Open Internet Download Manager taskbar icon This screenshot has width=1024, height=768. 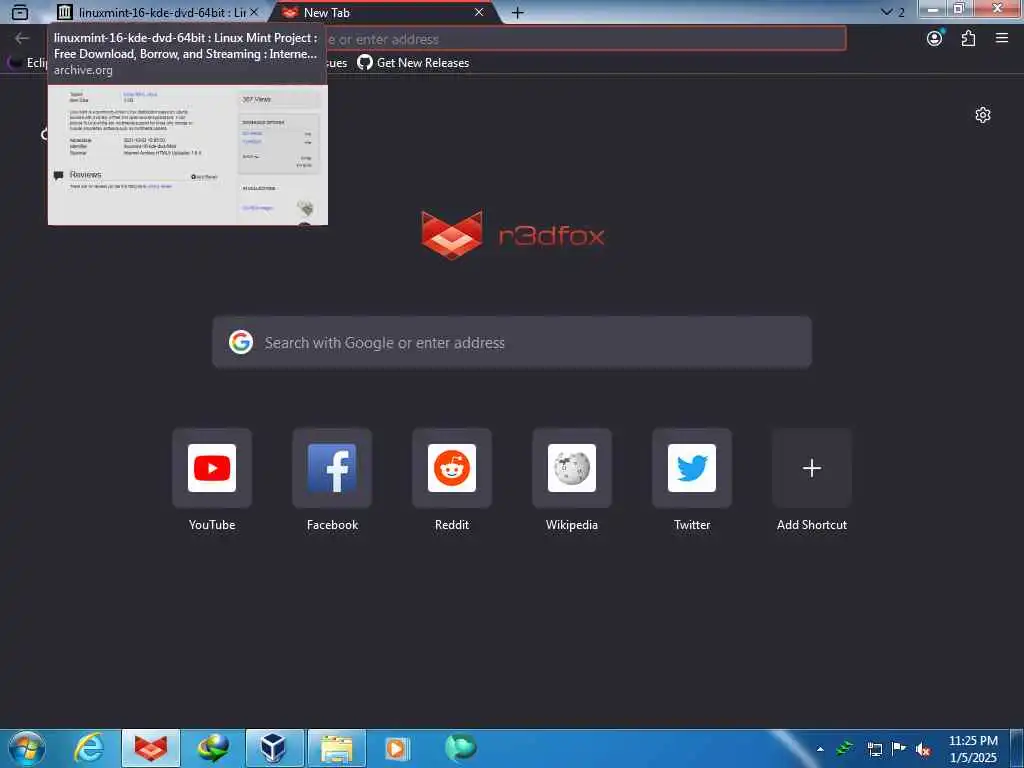(x=213, y=748)
